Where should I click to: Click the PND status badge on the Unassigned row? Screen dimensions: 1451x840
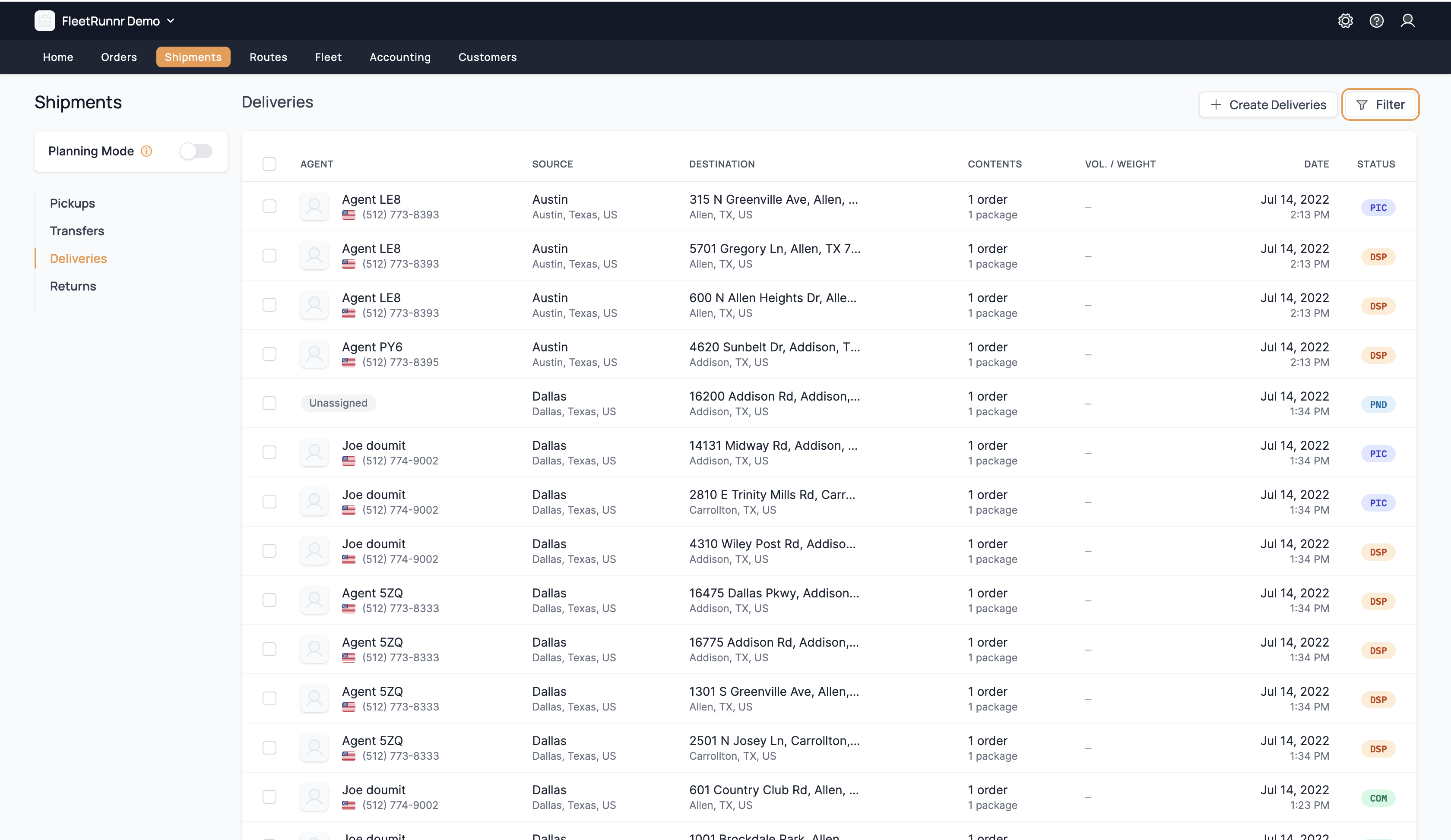(x=1378, y=404)
